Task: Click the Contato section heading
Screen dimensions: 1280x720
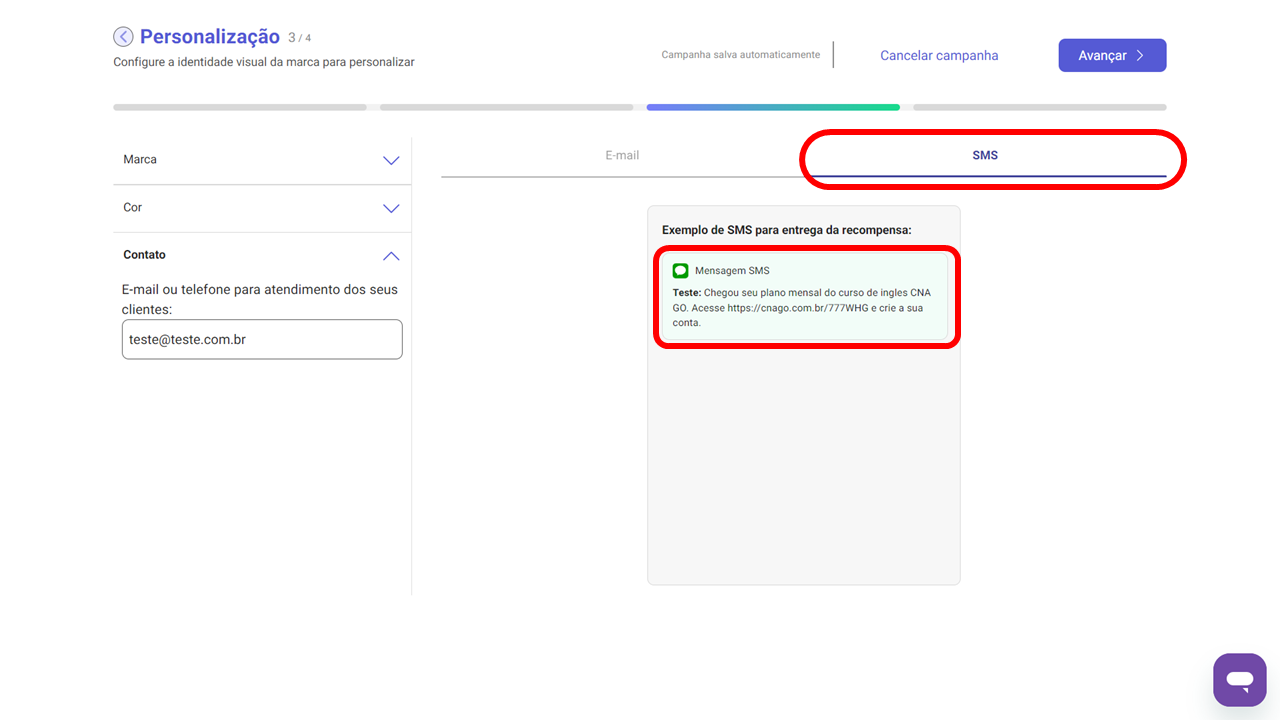Action: (x=145, y=255)
